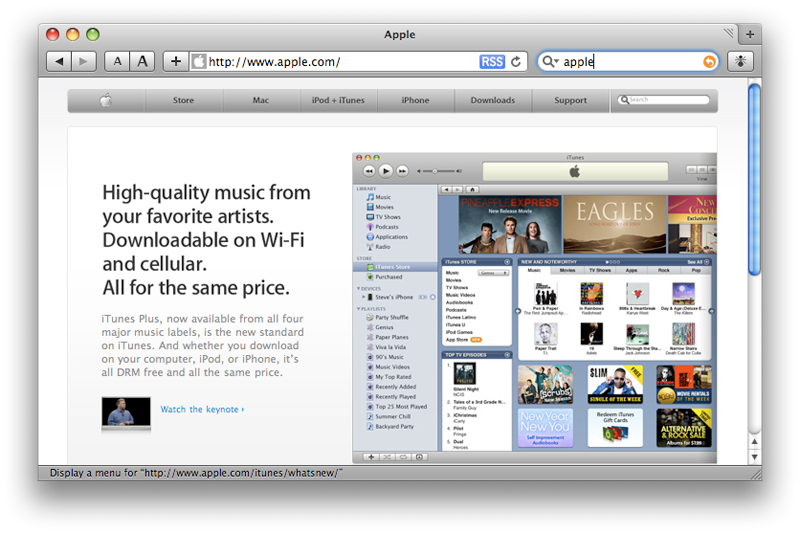The width and height of the screenshot is (800, 533).
Task: Click the bug report button in the toolbar
Action: point(740,62)
